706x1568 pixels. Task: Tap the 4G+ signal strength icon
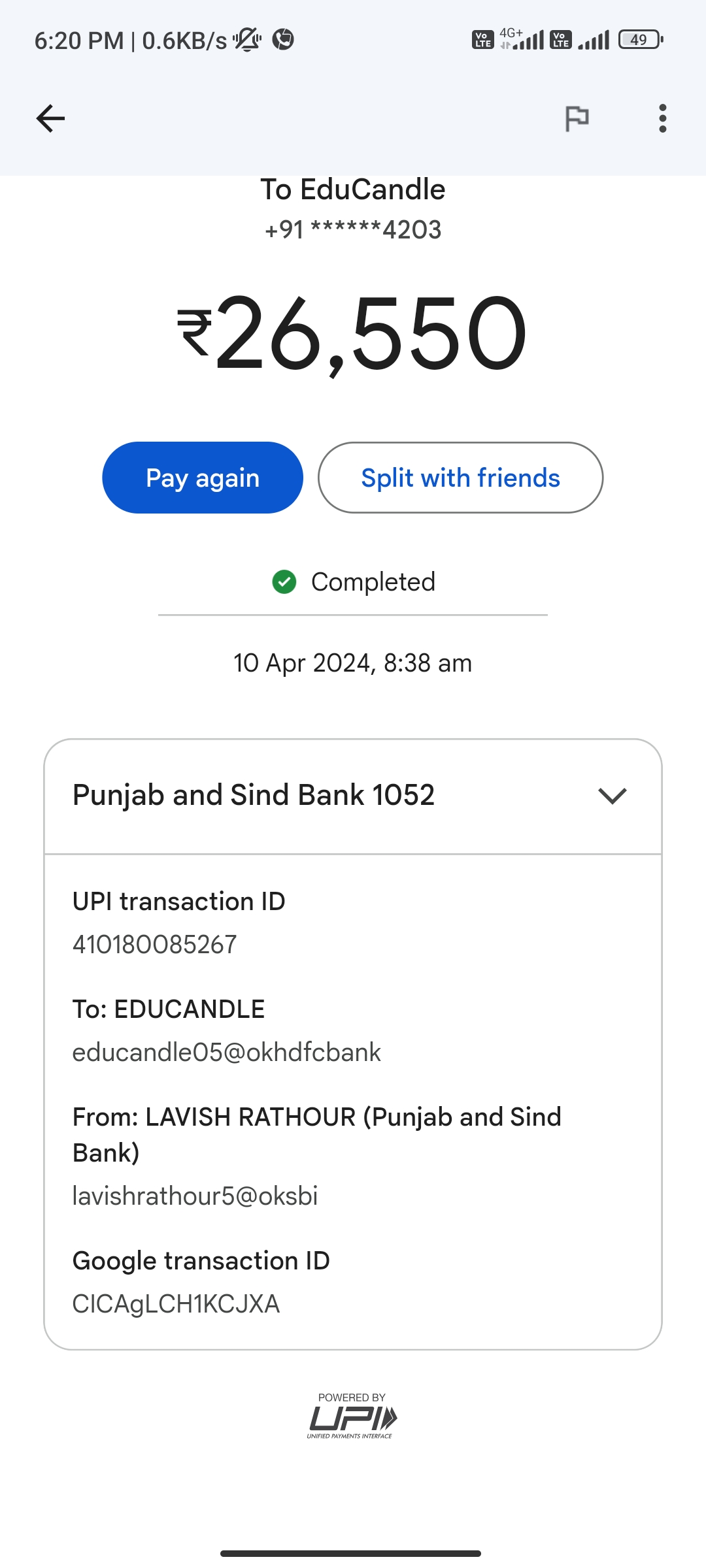(x=522, y=40)
